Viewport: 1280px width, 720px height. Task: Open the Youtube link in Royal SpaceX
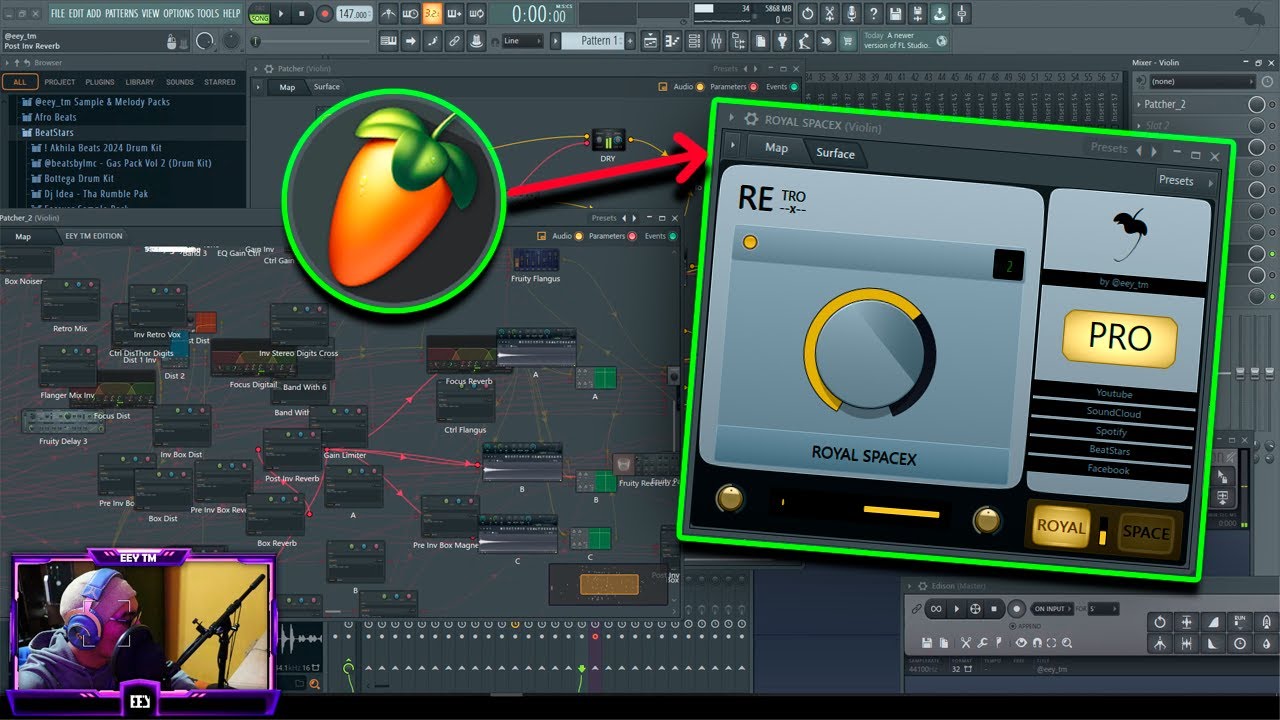pos(1113,393)
